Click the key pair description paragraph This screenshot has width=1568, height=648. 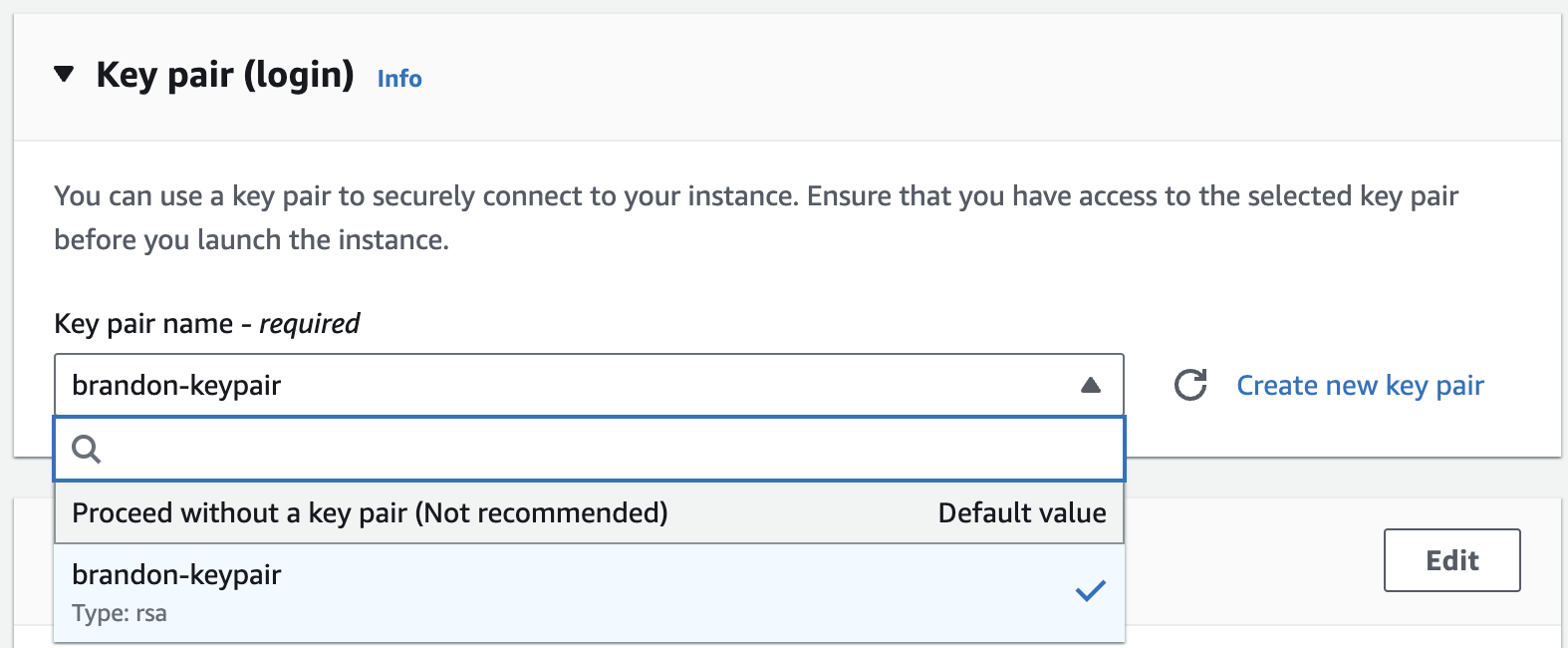point(756,217)
